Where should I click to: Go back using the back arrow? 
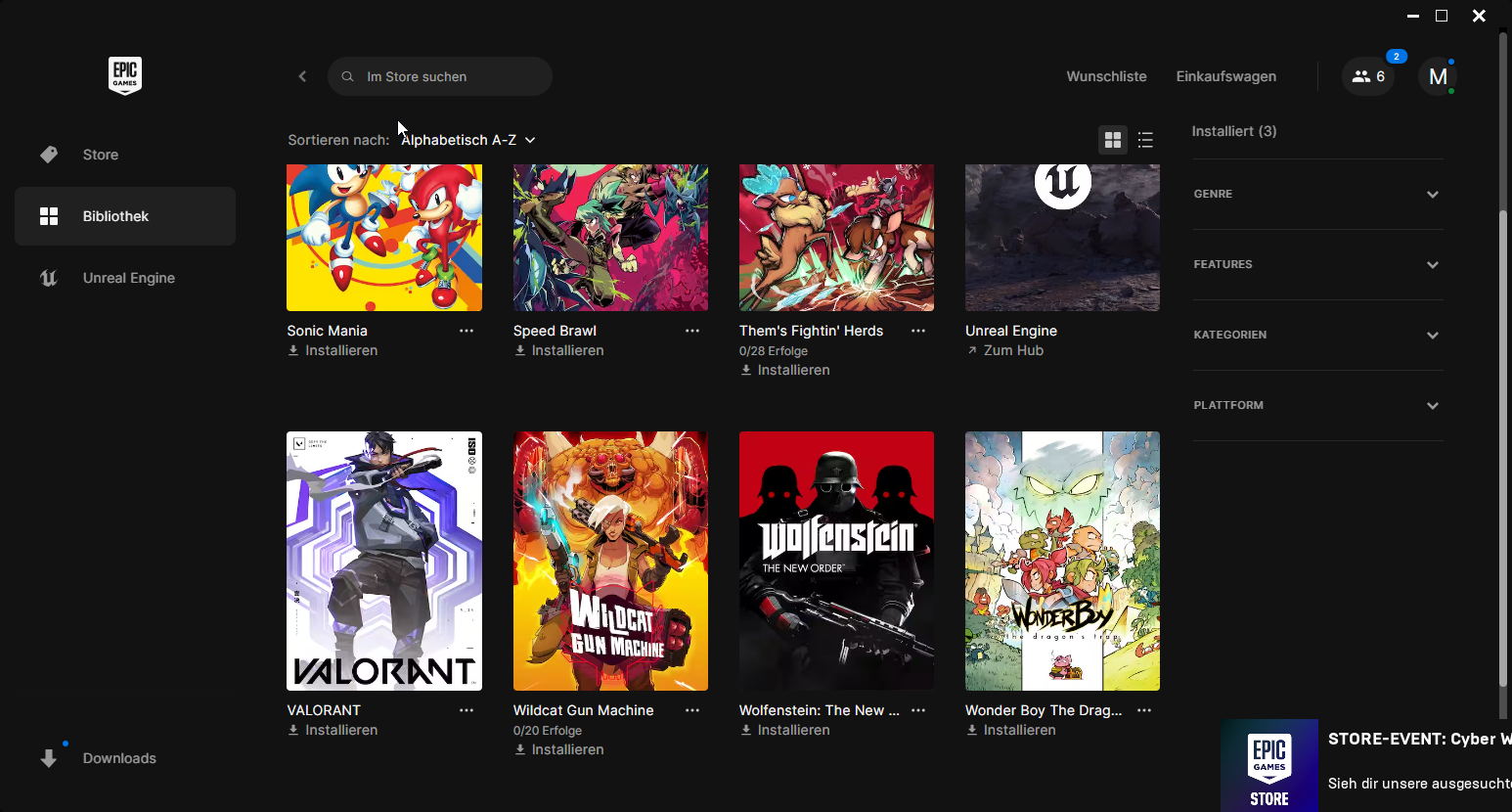click(302, 76)
